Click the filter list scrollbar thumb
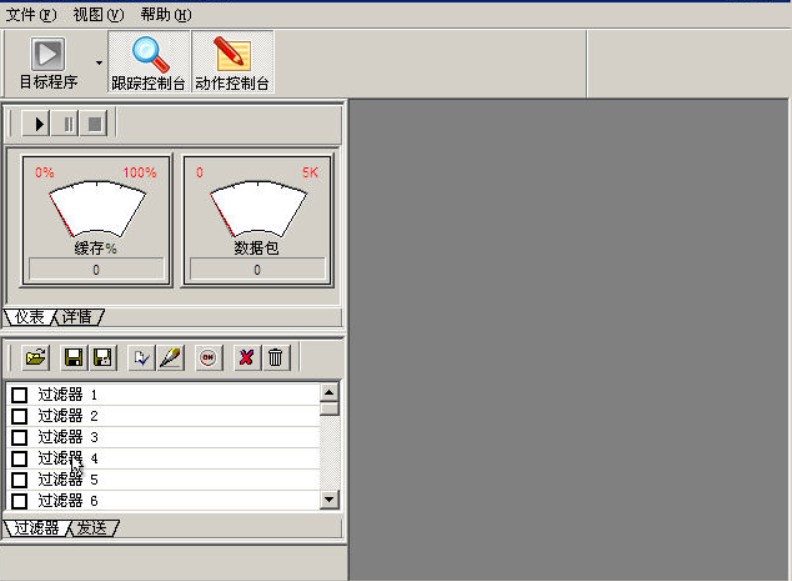 coord(329,408)
